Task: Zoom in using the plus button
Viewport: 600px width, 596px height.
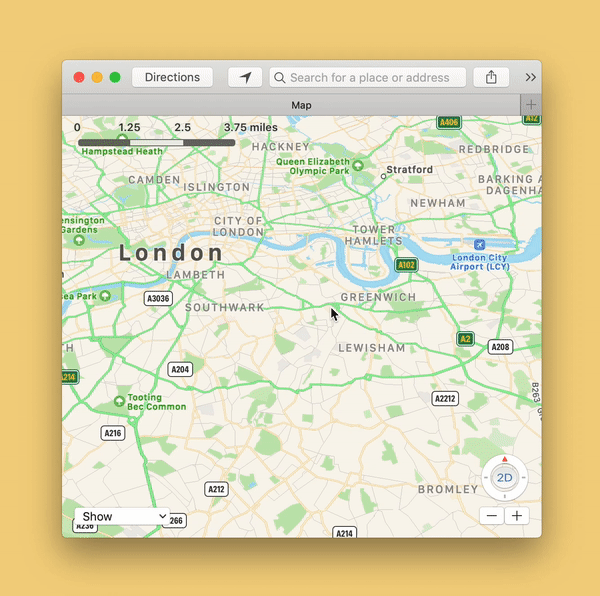Action: coord(517,516)
